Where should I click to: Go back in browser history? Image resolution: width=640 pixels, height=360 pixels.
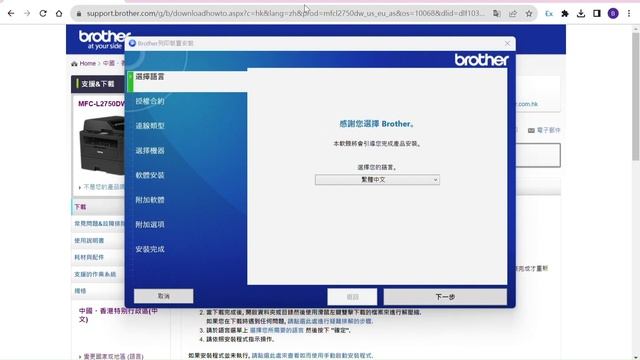click(x=11, y=13)
